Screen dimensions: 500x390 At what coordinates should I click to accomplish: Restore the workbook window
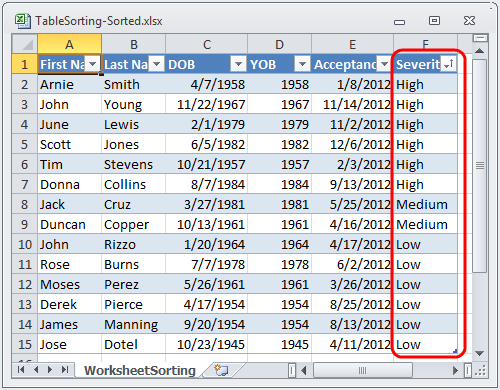click(x=434, y=21)
